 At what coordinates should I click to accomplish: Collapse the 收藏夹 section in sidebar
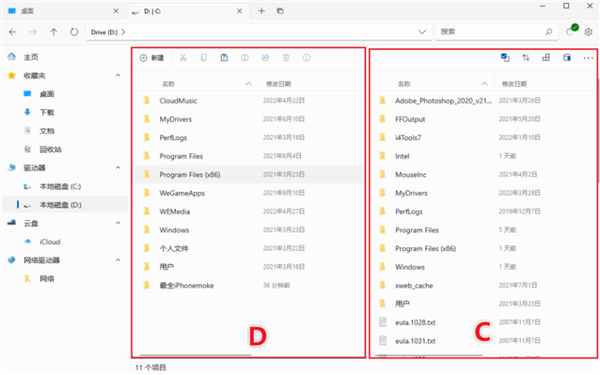click(118, 75)
